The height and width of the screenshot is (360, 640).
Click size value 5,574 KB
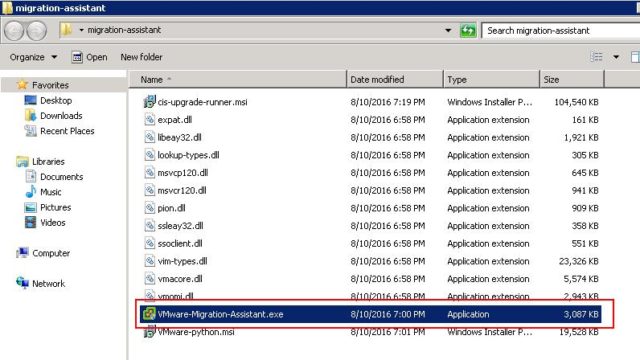coord(581,279)
